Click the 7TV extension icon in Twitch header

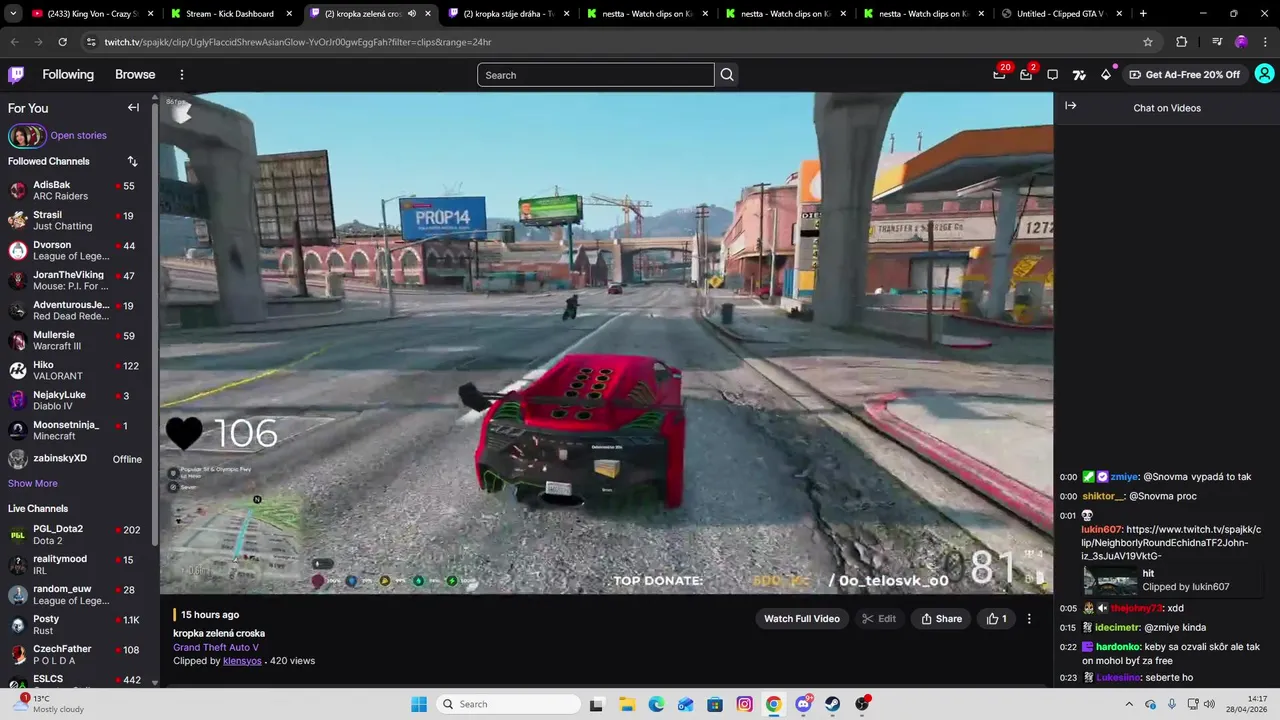click(1079, 75)
